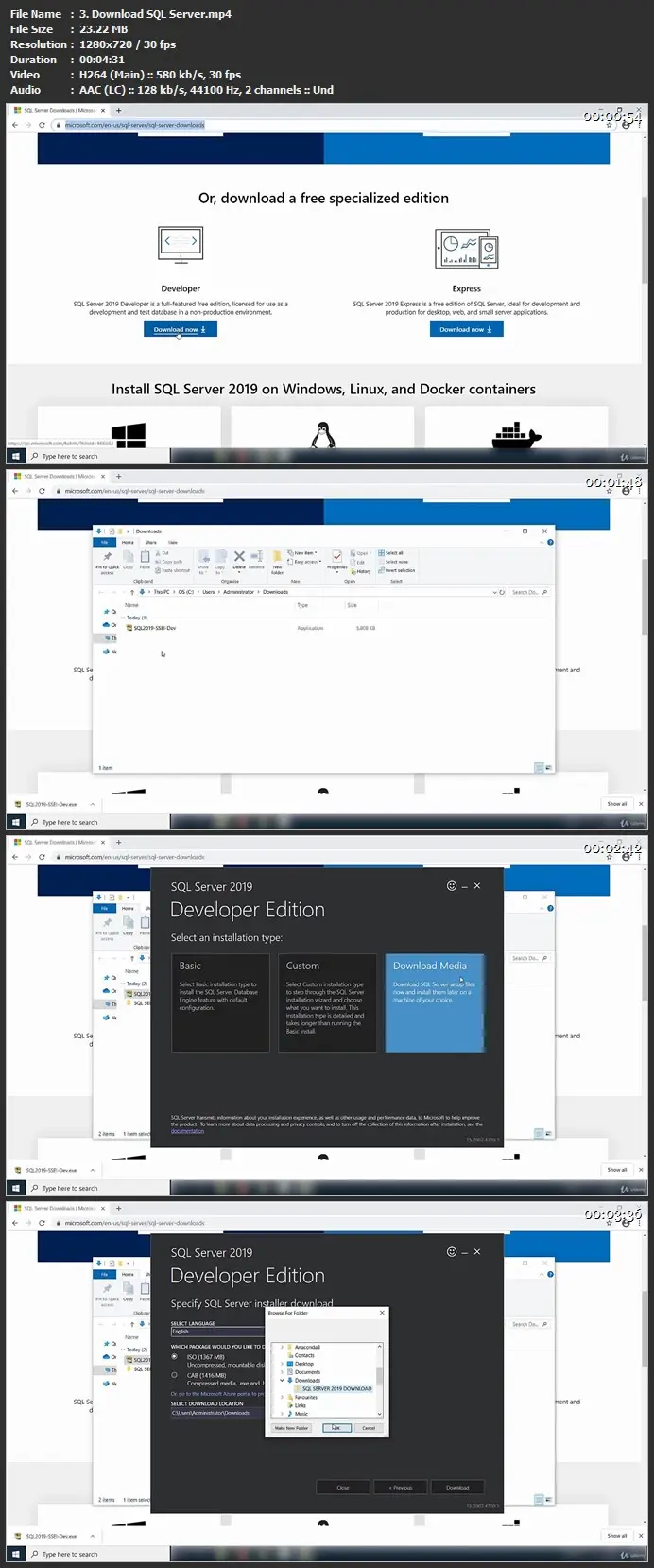Expand the Desktop folder node
This screenshot has height=1568, width=654.
point(282,1364)
